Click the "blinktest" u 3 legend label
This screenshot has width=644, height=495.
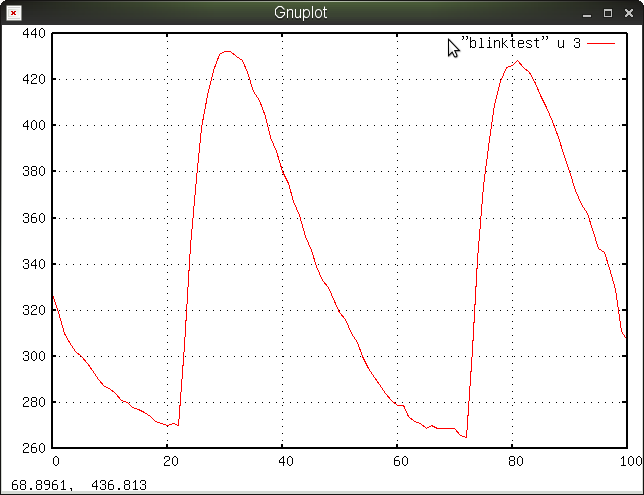[x=521, y=44]
